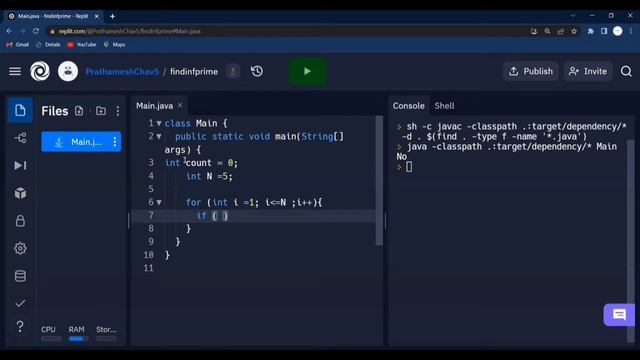
Task: Click the Invite button
Action: (x=588, y=71)
